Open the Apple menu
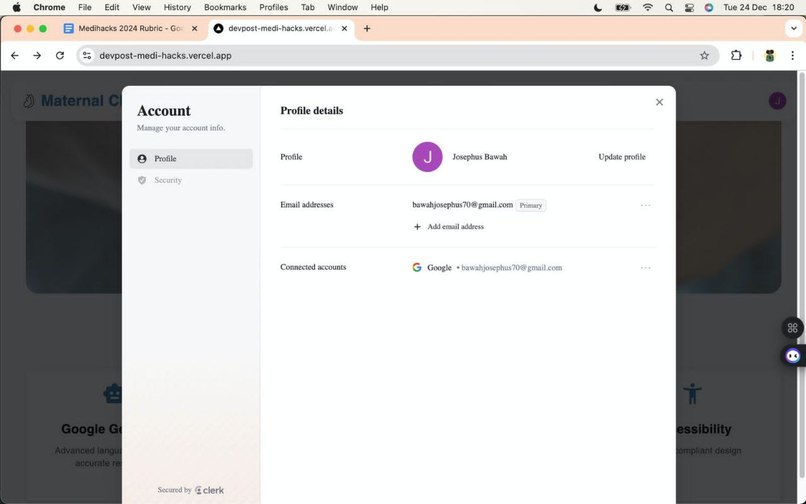Viewport: 806px width, 504px height. coord(16,7)
